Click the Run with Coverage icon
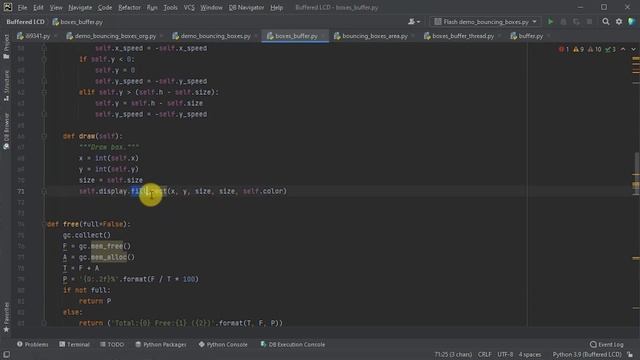 (x=576, y=22)
